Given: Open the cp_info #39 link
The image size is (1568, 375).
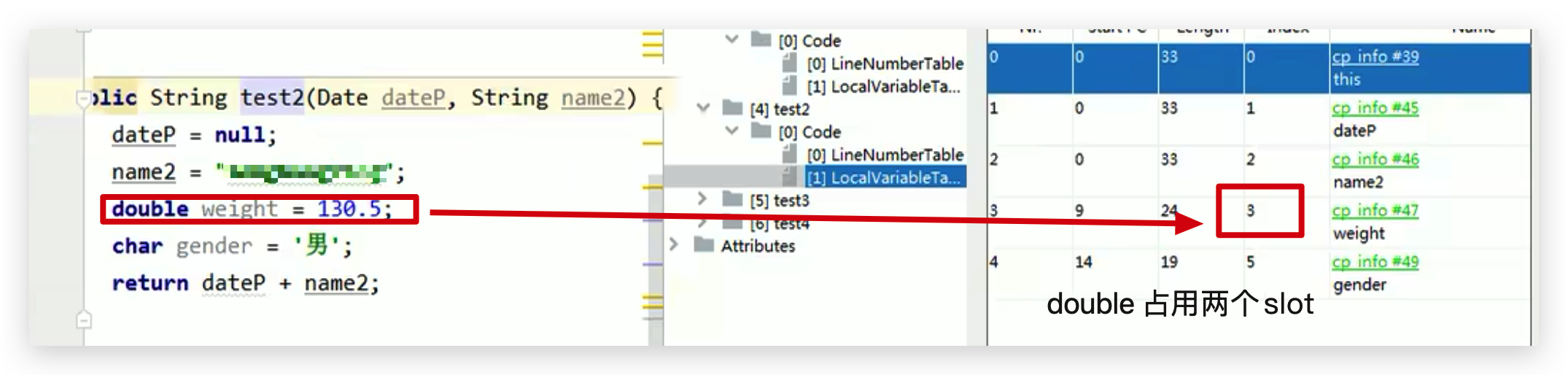Looking at the screenshot, I should [1375, 57].
